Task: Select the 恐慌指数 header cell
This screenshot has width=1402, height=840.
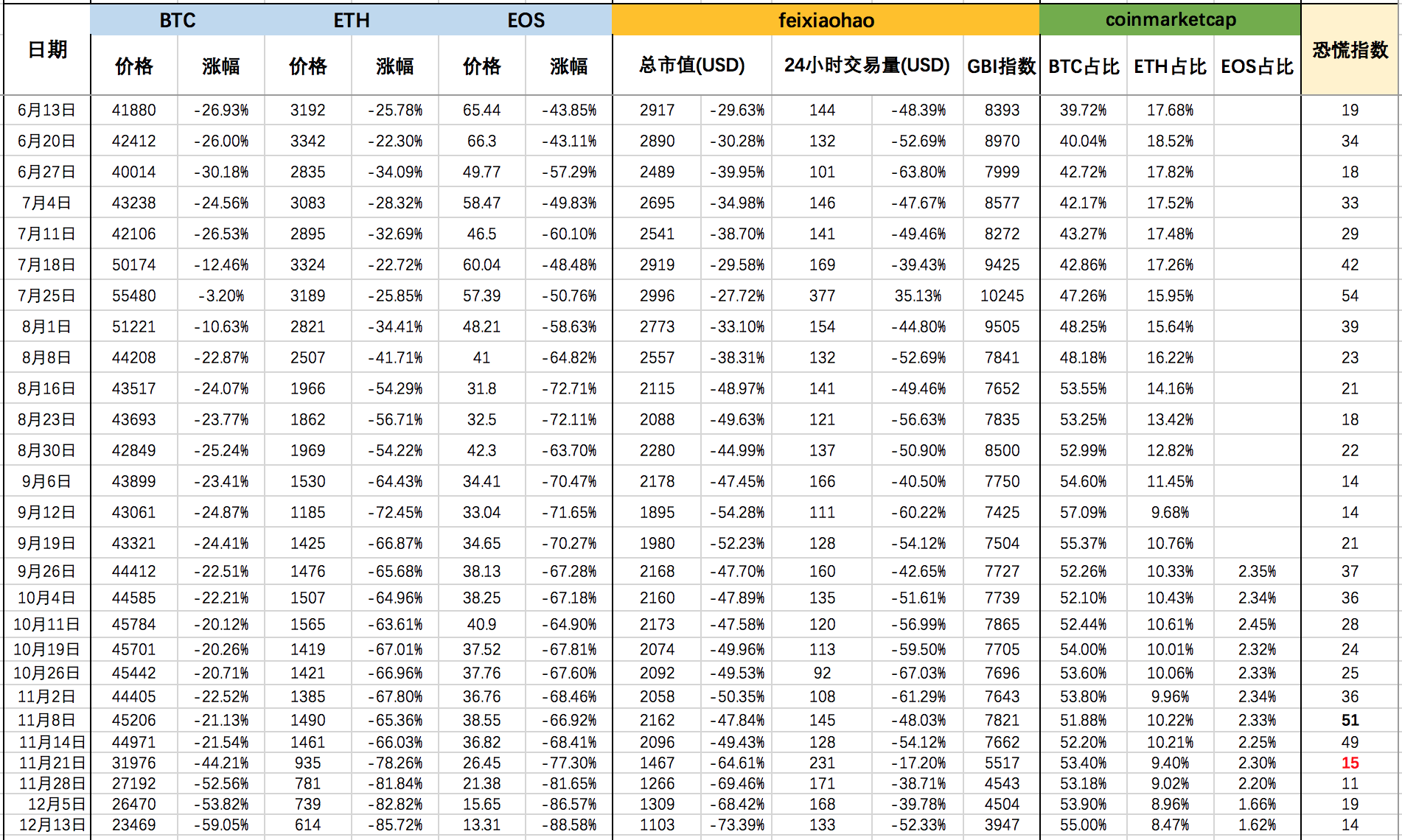Action: (x=1350, y=49)
